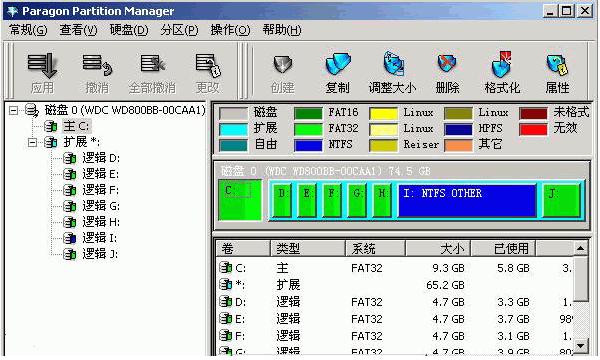The width and height of the screenshot is (600, 360).
Task: Select 逻辑 J: label in the partition tree
Action: 100,254
